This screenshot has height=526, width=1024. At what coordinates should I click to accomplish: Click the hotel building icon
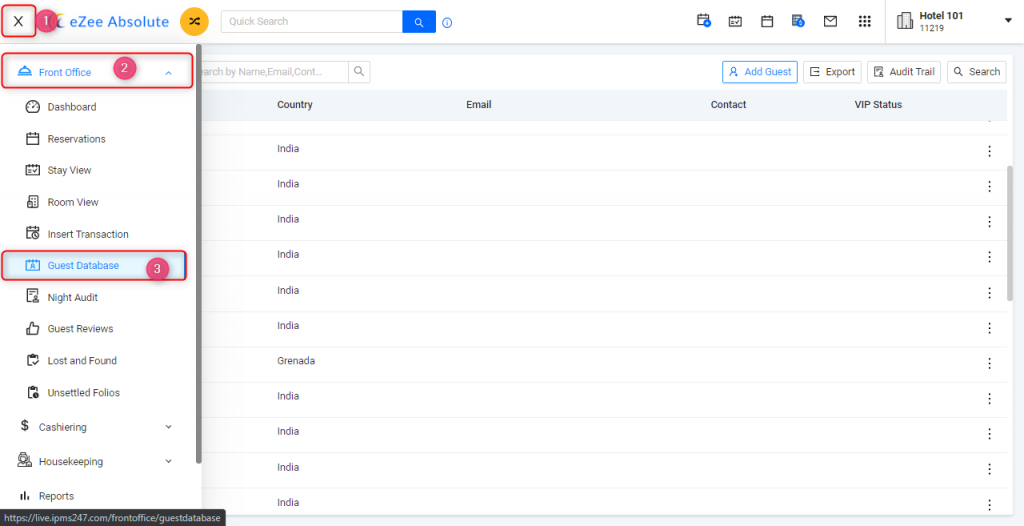[x=904, y=21]
